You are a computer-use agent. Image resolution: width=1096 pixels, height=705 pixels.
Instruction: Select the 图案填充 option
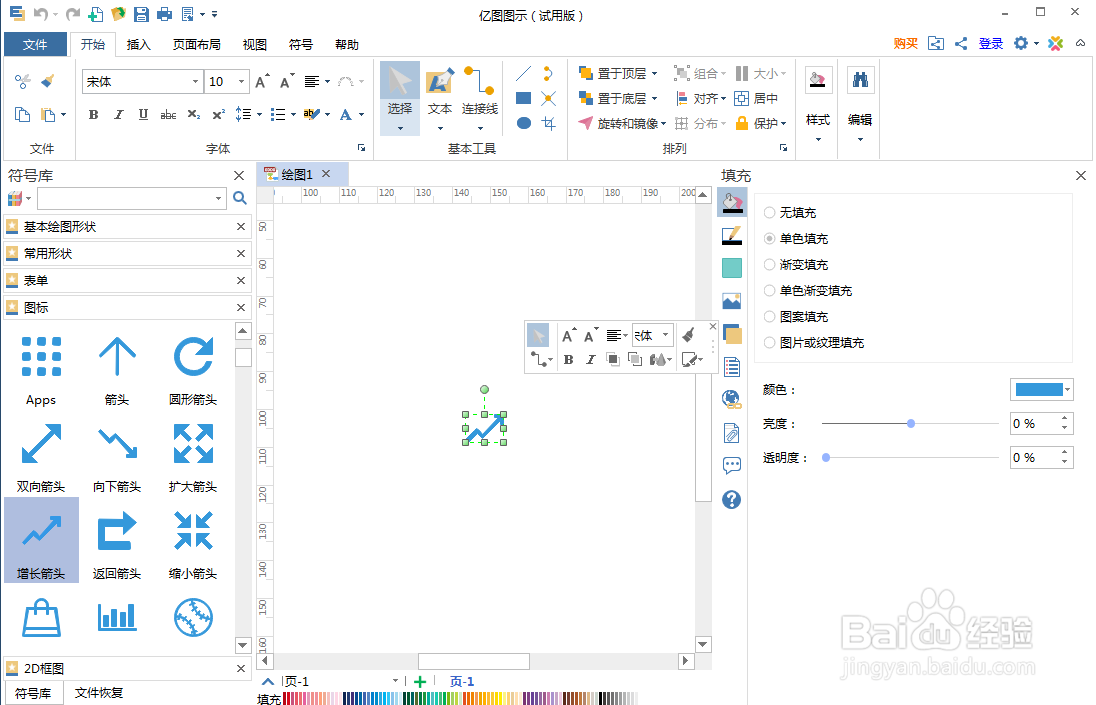(768, 316)
